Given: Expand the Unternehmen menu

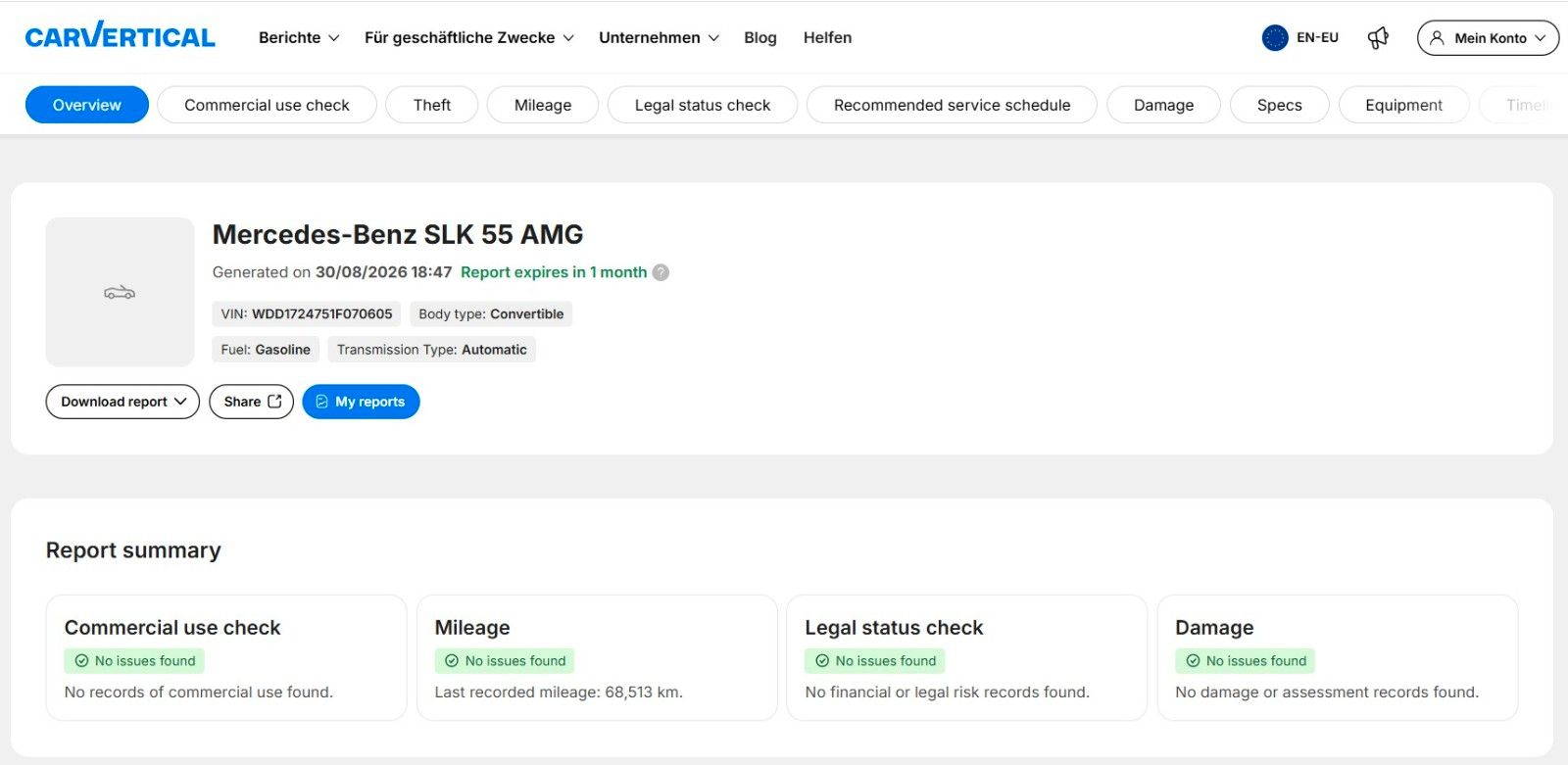Looking at the screenshot, I should click(x=660, y=37).
